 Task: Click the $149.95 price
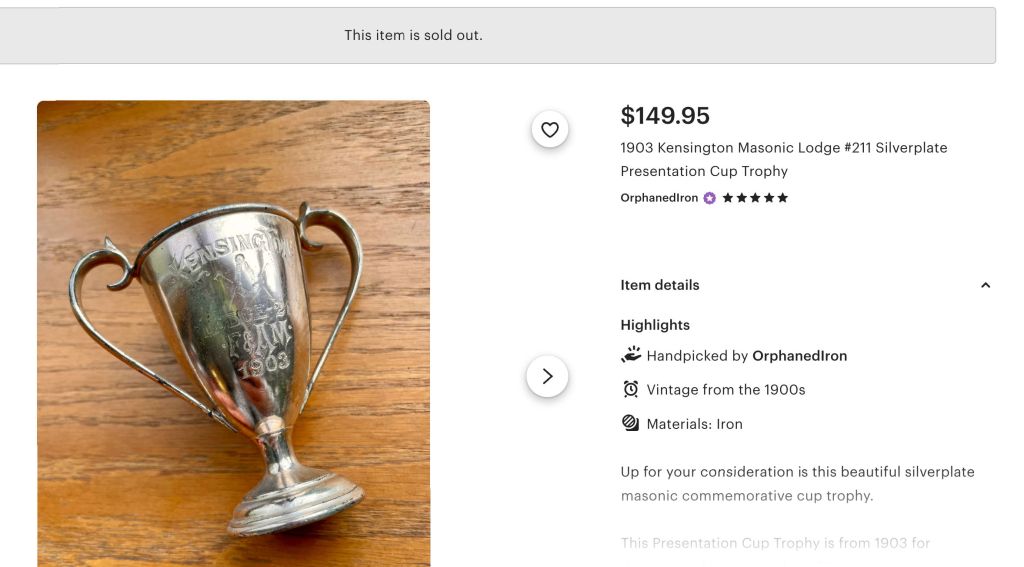pos(665,116)
